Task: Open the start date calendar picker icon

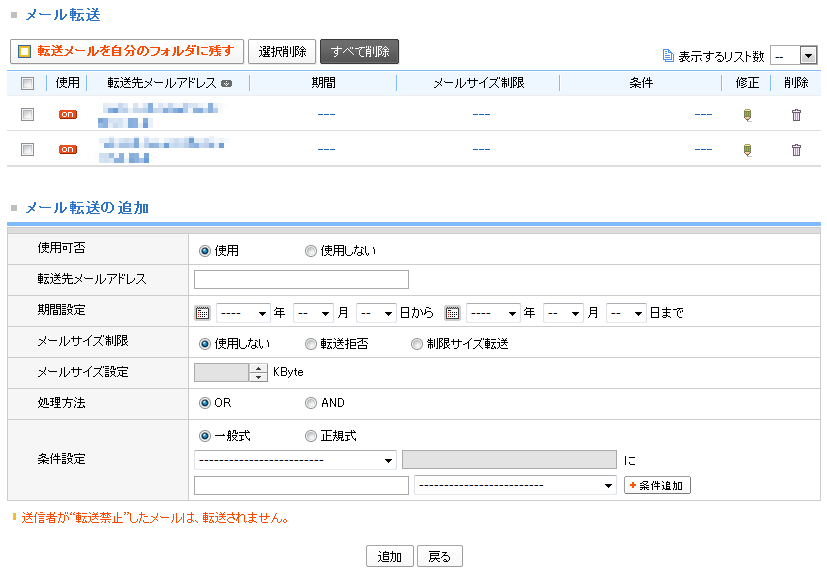Action: (x=203, y=313)
